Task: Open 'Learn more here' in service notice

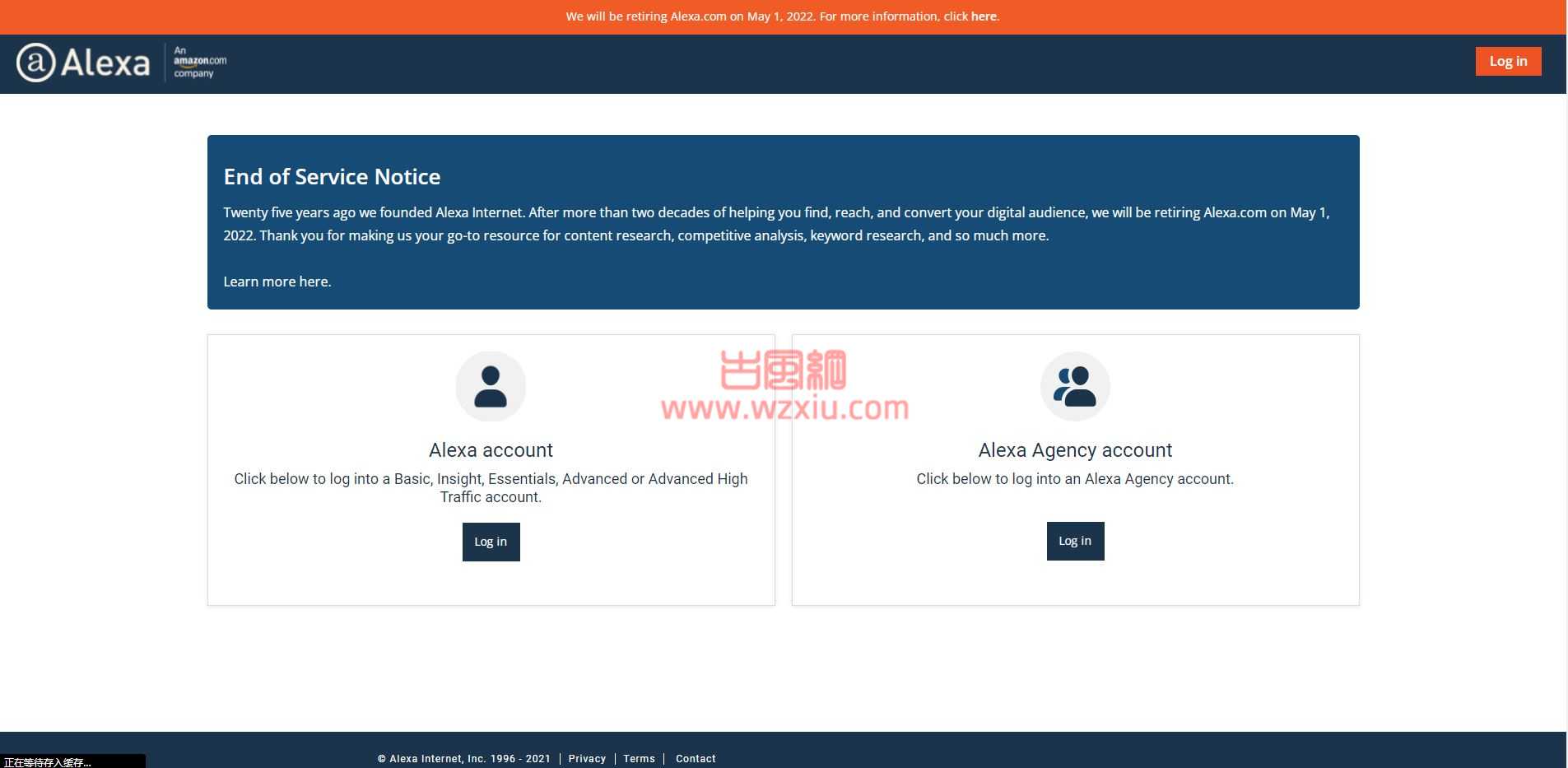Action: [277, 282]
